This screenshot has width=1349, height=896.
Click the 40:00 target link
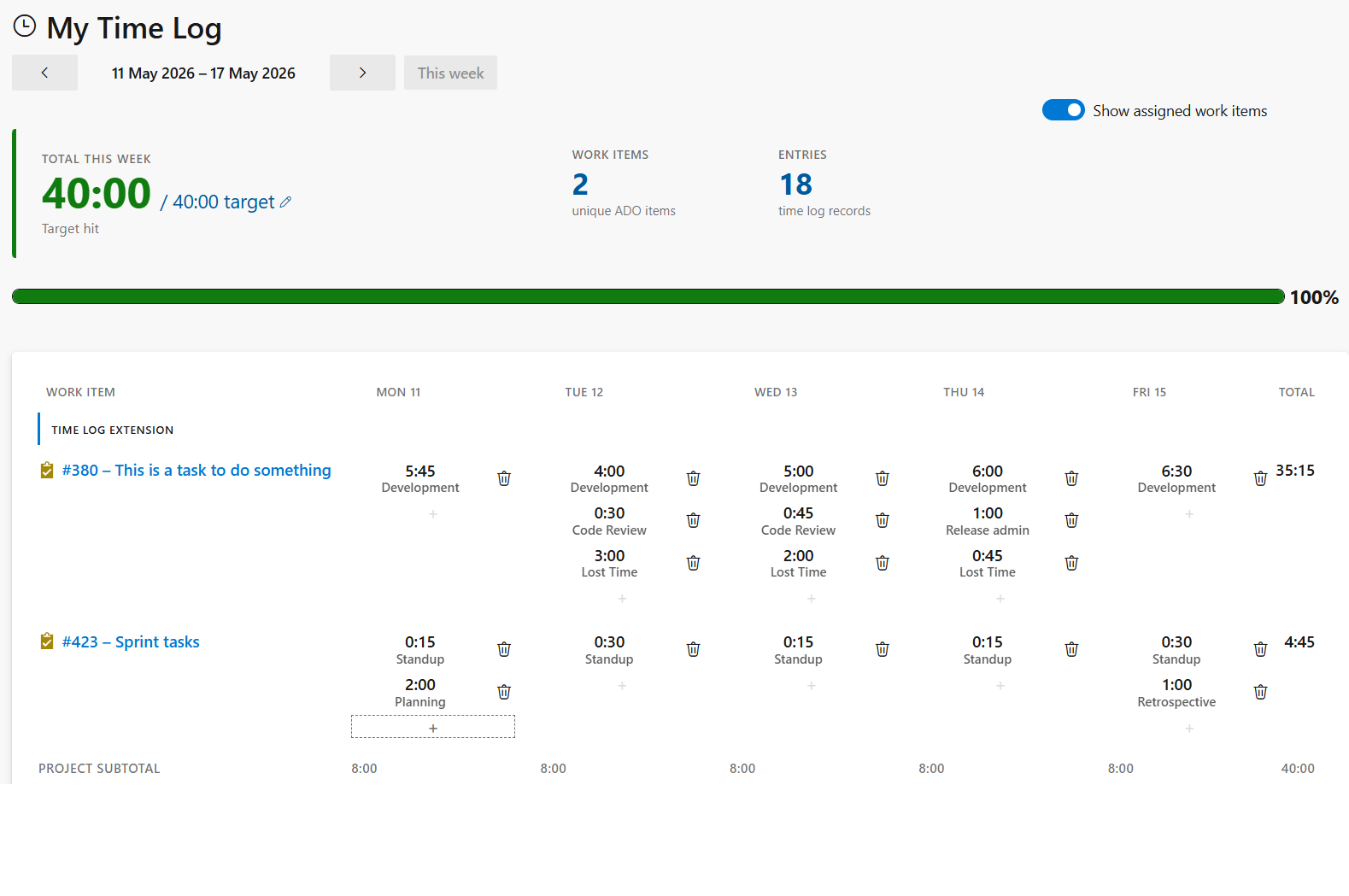point(224,202)
